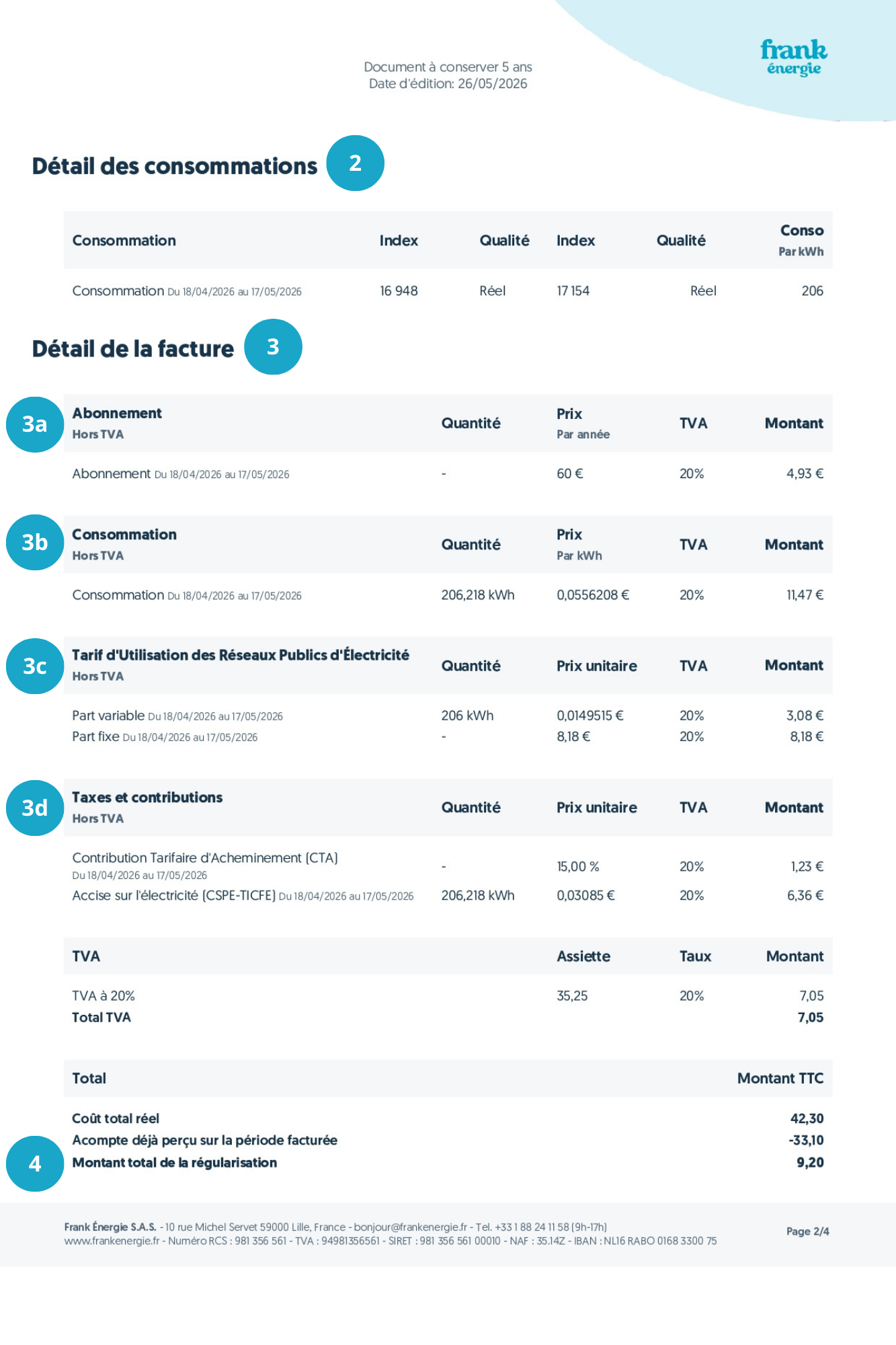Click the Abonnement amount 4,93 €
The image size is (896, 1345).
pyautogui.click(x=805, y=473)
